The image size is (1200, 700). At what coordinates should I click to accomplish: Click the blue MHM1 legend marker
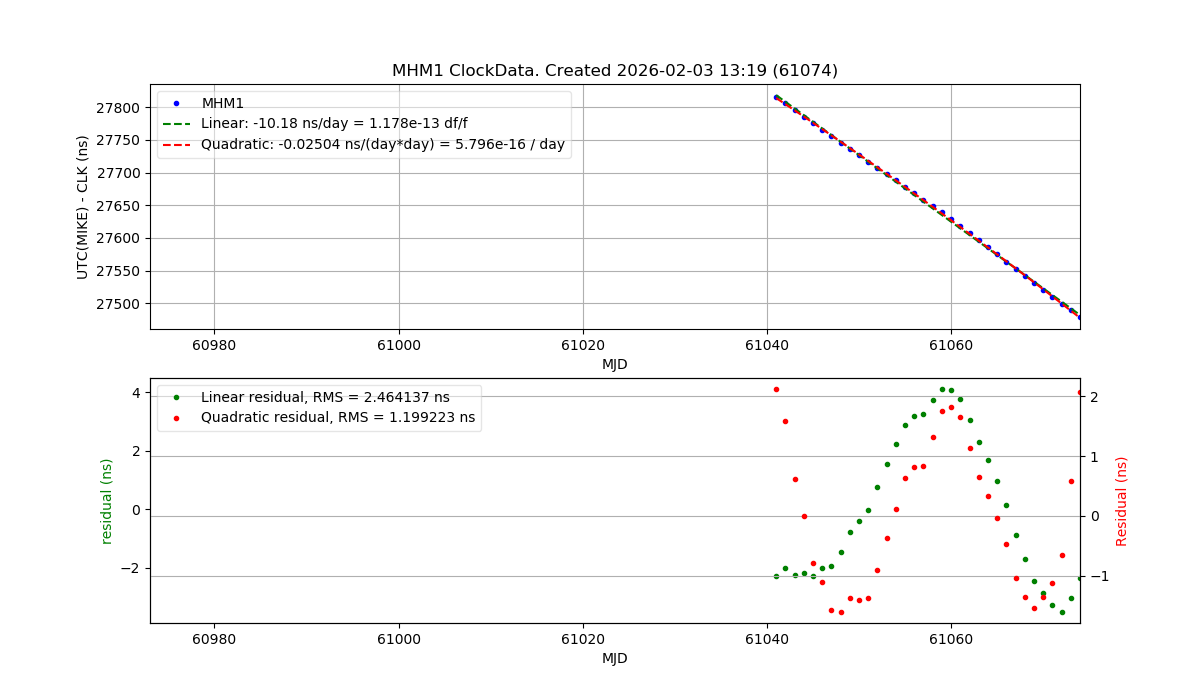pos(177,103)
